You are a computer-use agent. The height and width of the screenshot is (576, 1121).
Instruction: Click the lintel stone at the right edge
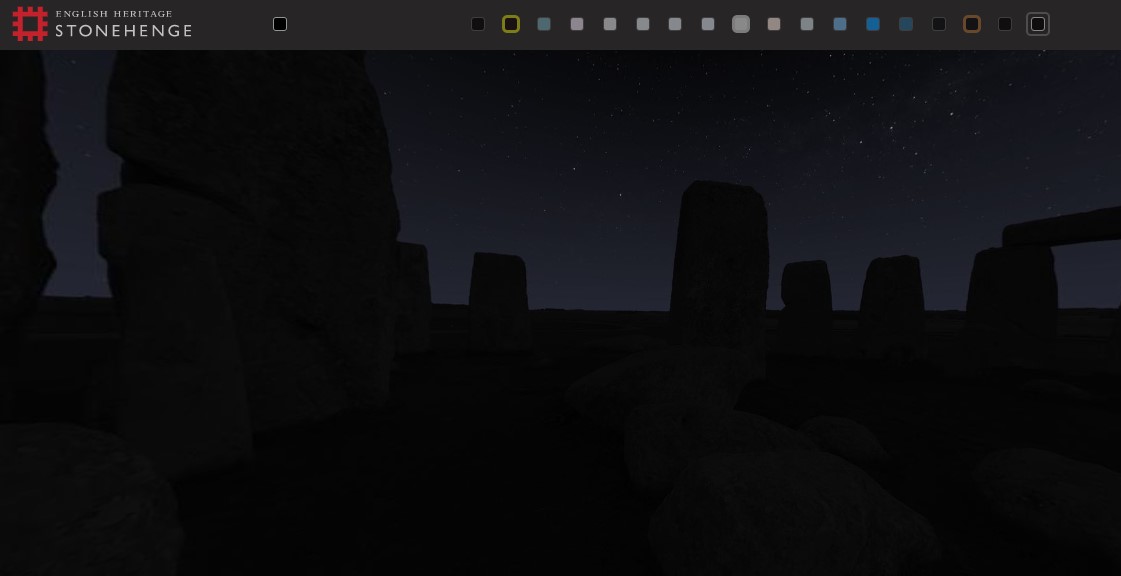click(x=1062, y=227)
